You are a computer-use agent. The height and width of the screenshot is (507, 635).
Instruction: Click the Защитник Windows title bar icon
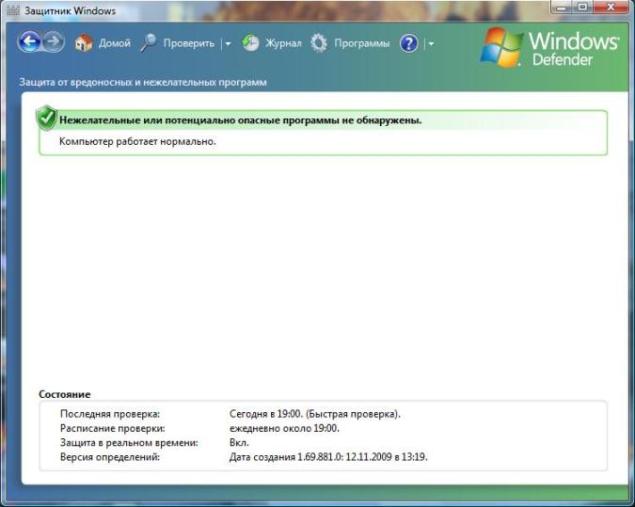click(13, 11)
